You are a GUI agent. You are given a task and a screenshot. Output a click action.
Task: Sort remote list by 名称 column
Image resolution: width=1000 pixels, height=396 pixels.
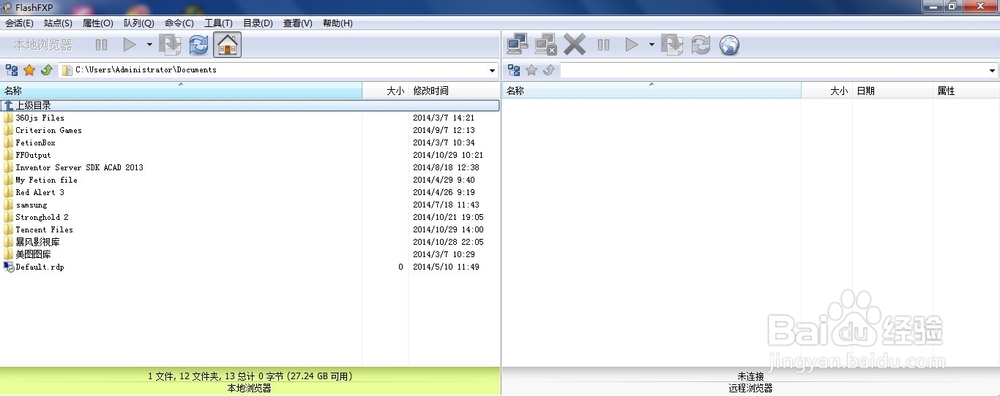pyautogui.click(x=652, y=91)
